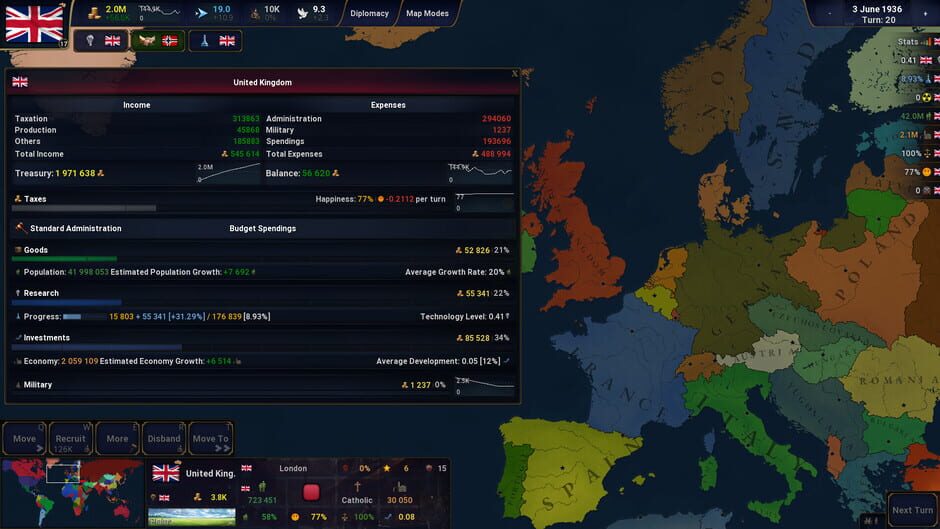Click the treasury history graph in panel
940x529 pixels.
tap(228, 173)
